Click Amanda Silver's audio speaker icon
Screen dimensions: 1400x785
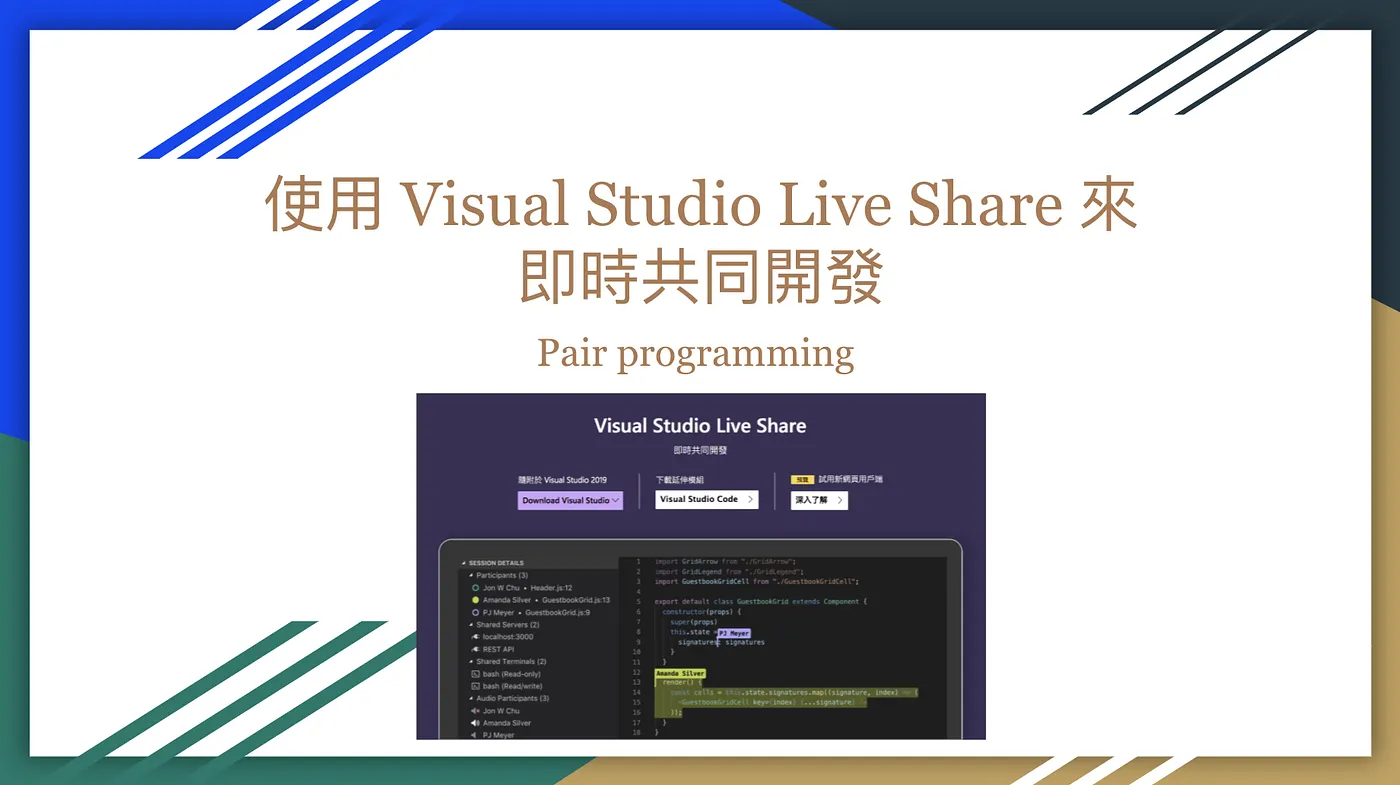[475, 723]
